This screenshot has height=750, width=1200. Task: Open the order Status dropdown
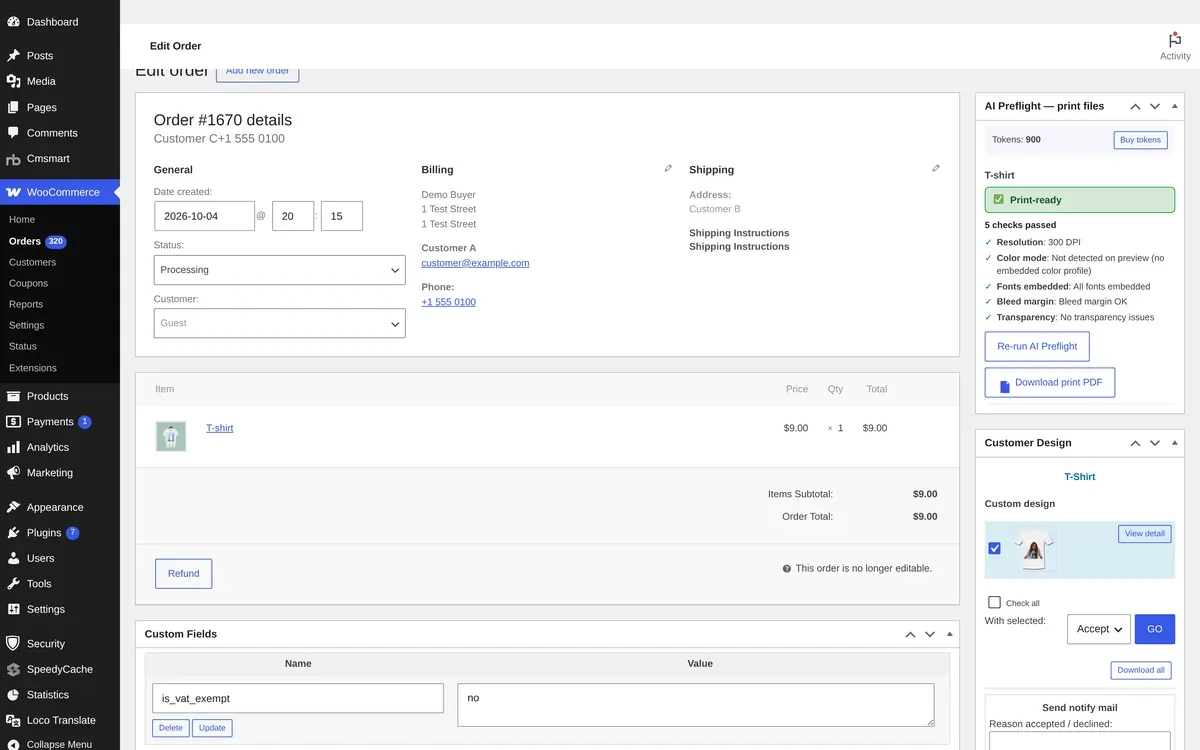point(280,270)
